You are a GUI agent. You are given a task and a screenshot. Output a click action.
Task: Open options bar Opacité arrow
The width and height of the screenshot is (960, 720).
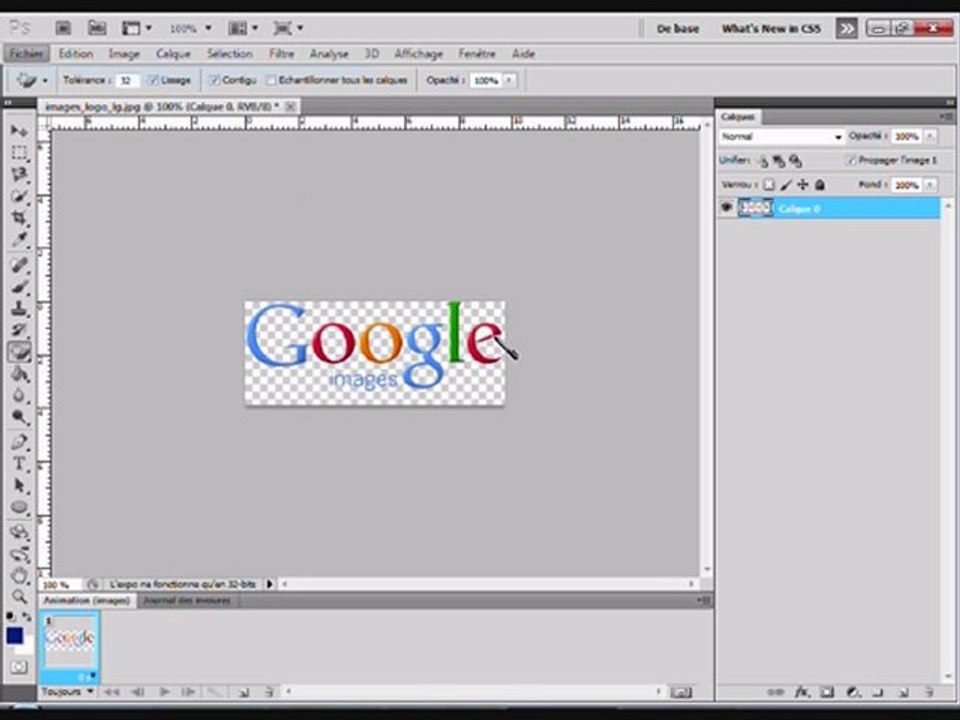(x=509, y=80)
